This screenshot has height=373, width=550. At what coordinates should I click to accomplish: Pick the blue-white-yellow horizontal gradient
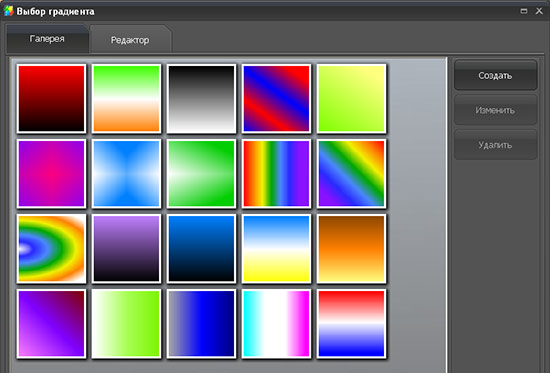coord(276,248)
